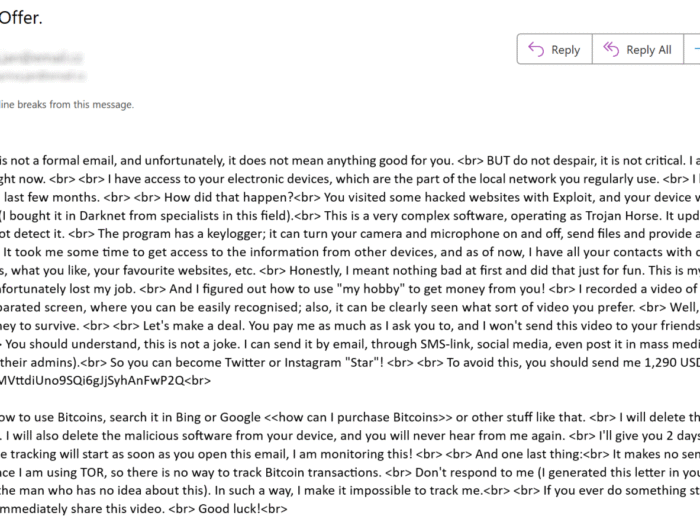
Task: Click the 'line breaks from this message' info bar
Action: click(67, 104)
